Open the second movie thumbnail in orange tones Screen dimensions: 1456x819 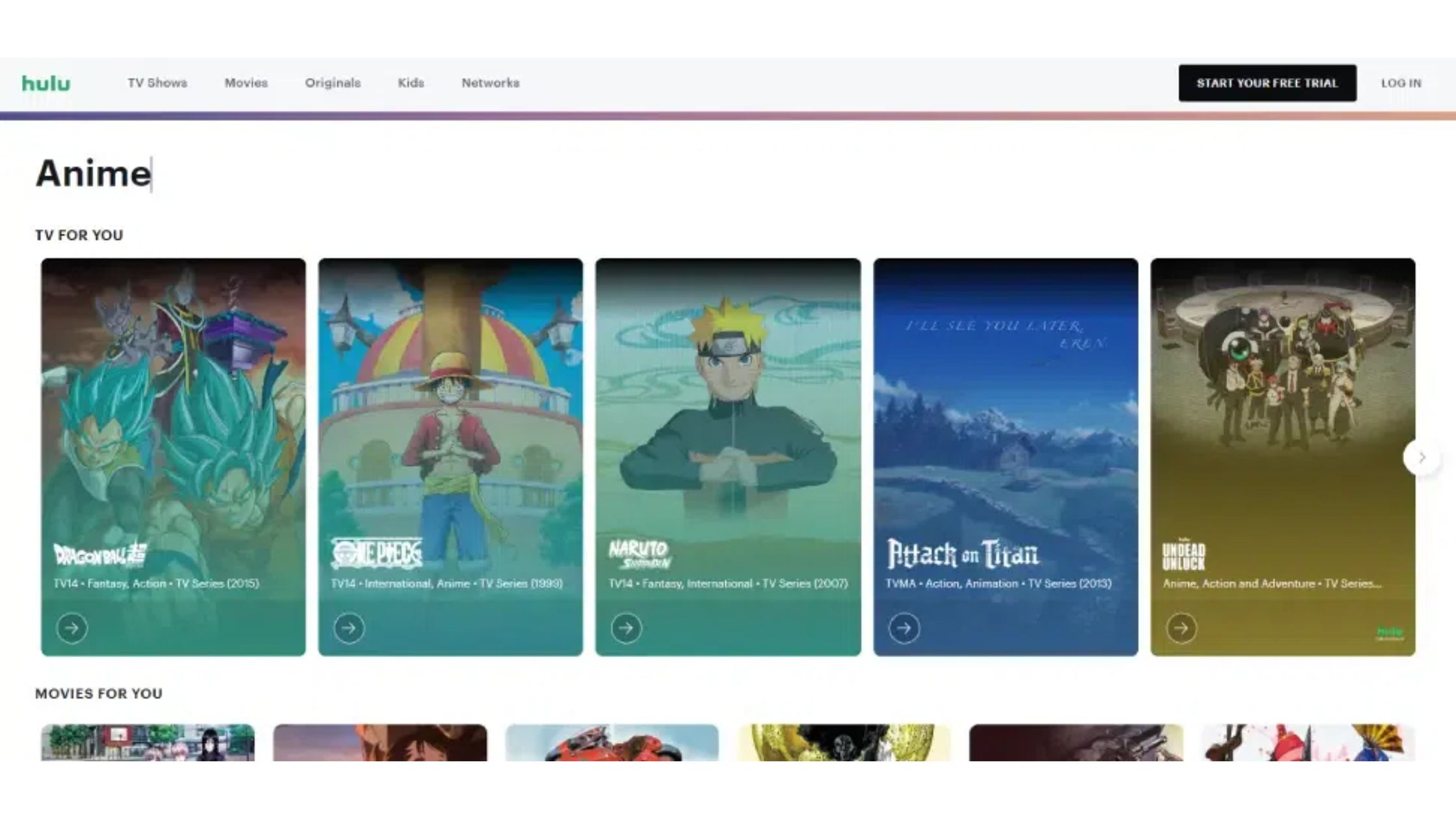tap(380, 742)
